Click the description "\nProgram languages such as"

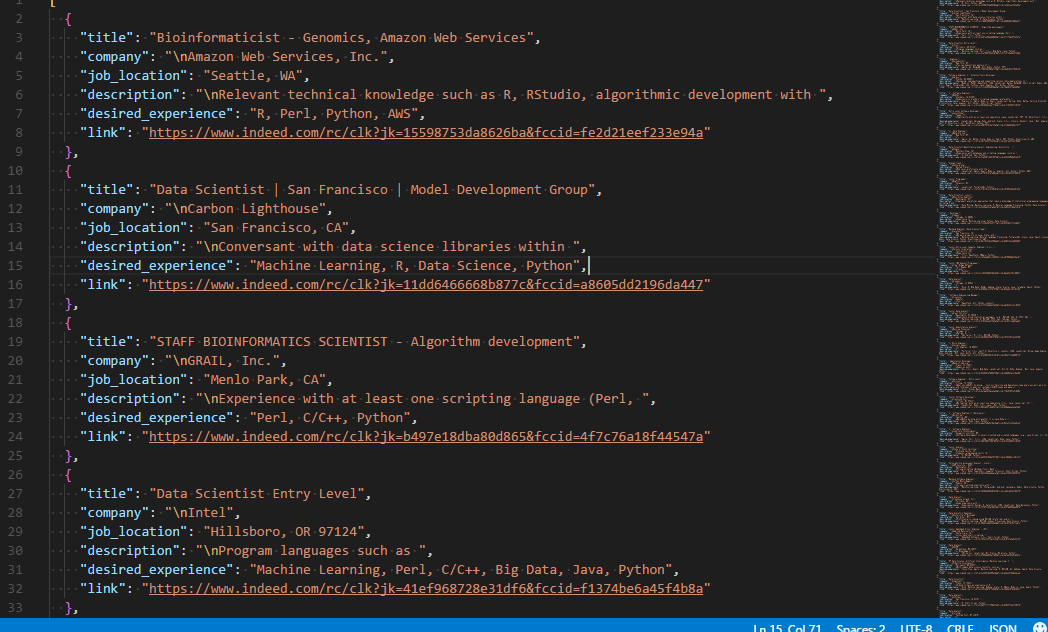pos(311,550)
